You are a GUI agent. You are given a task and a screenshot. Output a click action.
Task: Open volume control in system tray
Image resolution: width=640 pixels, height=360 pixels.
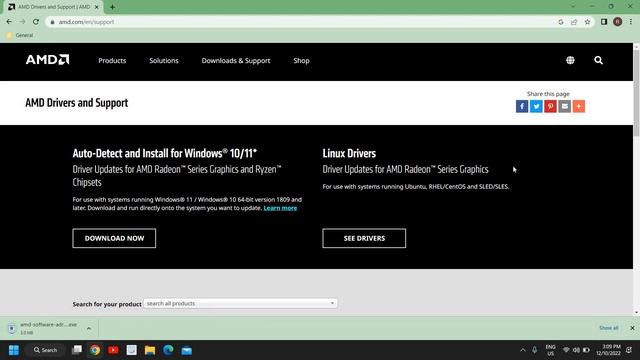tap(576, 350)
